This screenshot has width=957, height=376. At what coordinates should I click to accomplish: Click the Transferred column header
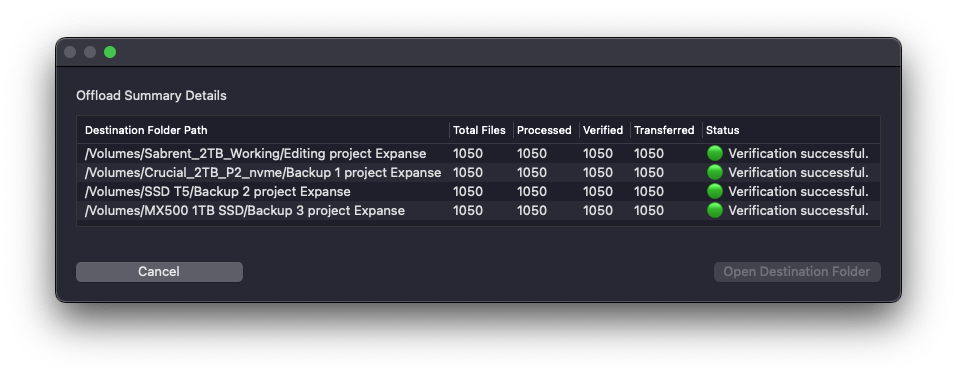665,130
